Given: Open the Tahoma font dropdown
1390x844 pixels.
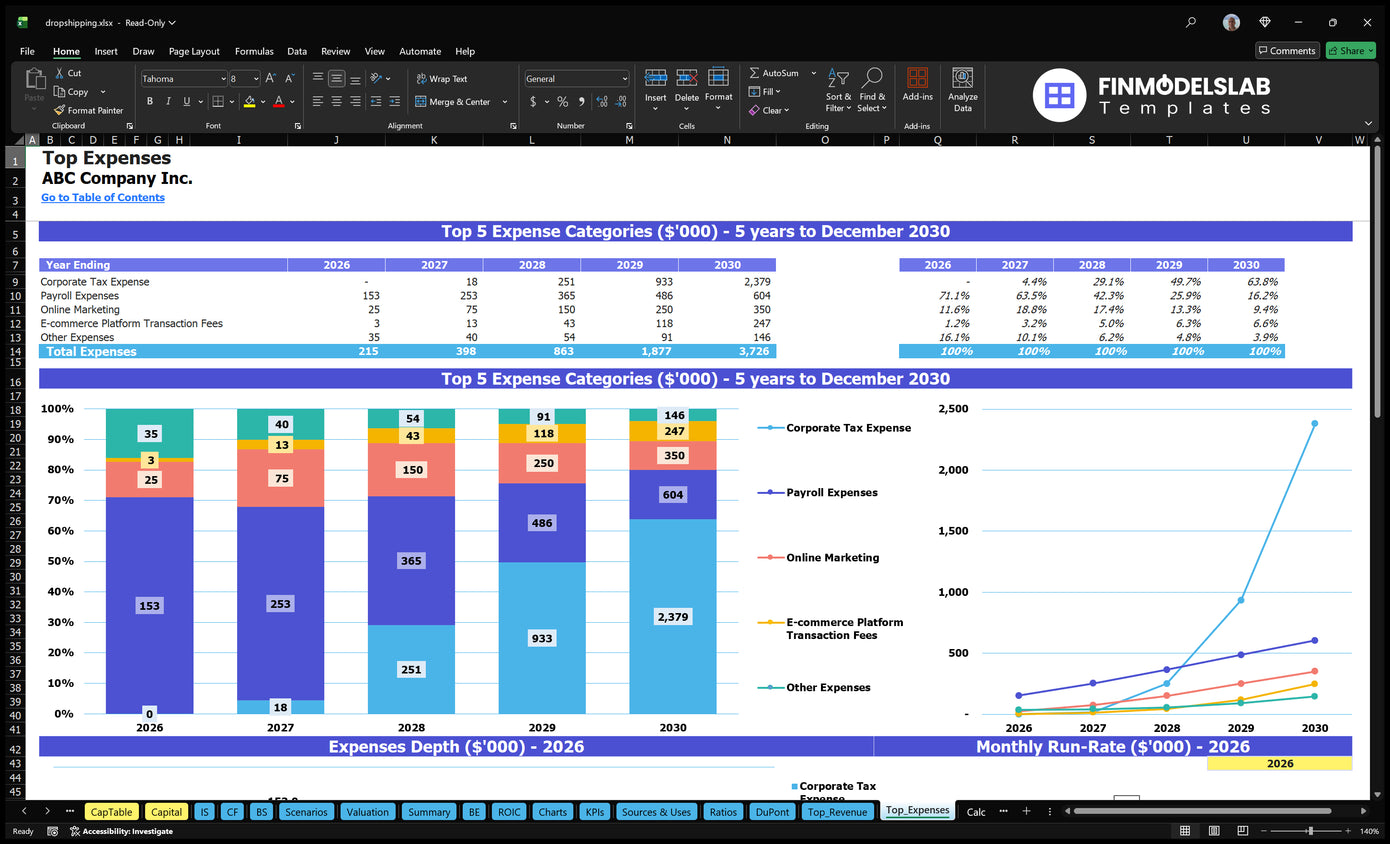Looking at the screenshot, I should tap(224, 78).
